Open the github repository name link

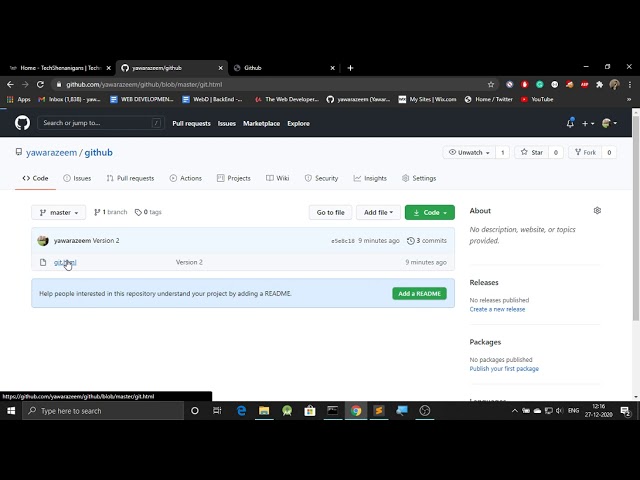[98, 153]
